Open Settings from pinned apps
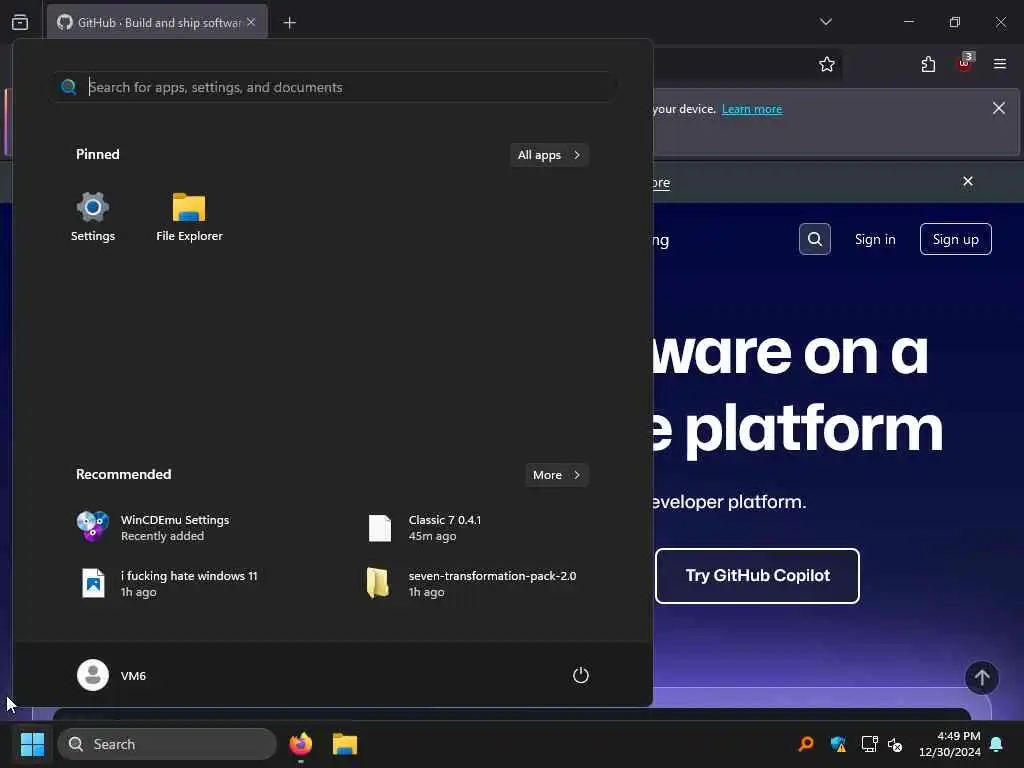The width and height of the screenshot is (1024, 768). click(x=93, y=217)
